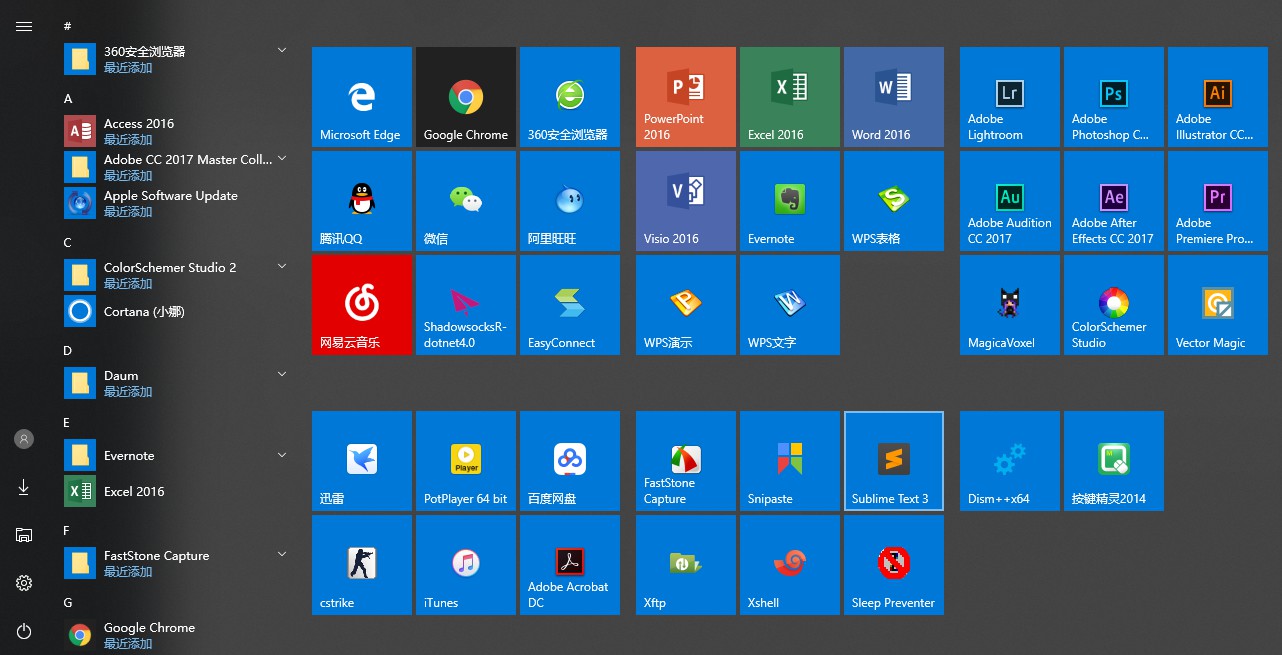
Task: Start PotPlayer 64 bit tile
Action: click(x=465, y=461)
